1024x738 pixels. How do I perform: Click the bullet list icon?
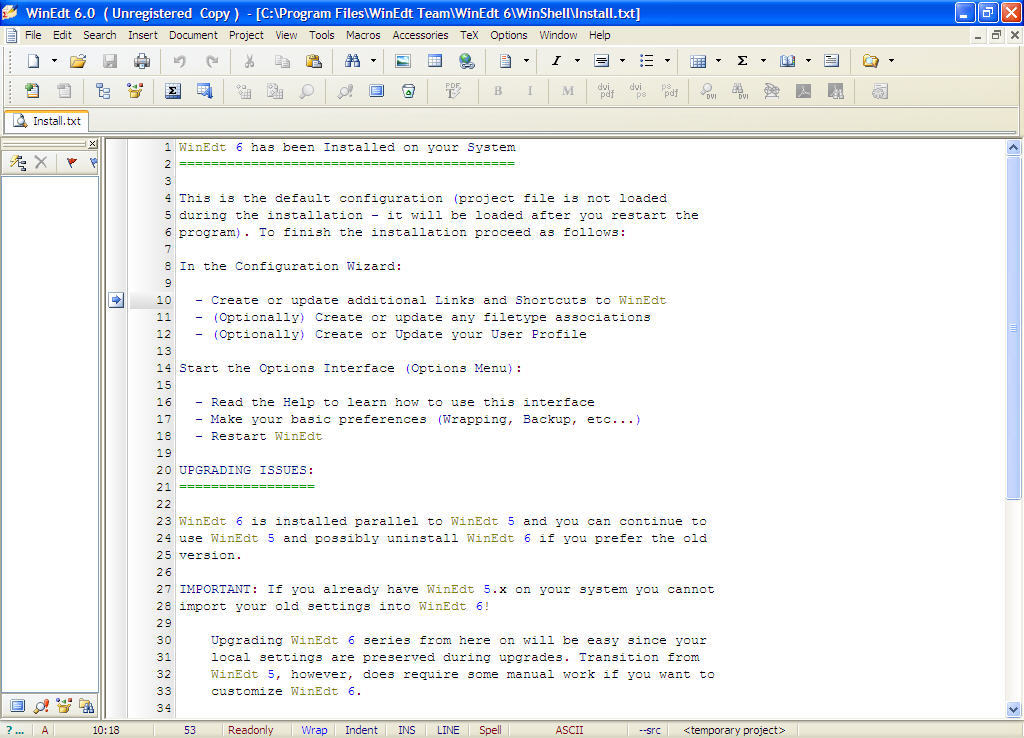coord(647,61)
